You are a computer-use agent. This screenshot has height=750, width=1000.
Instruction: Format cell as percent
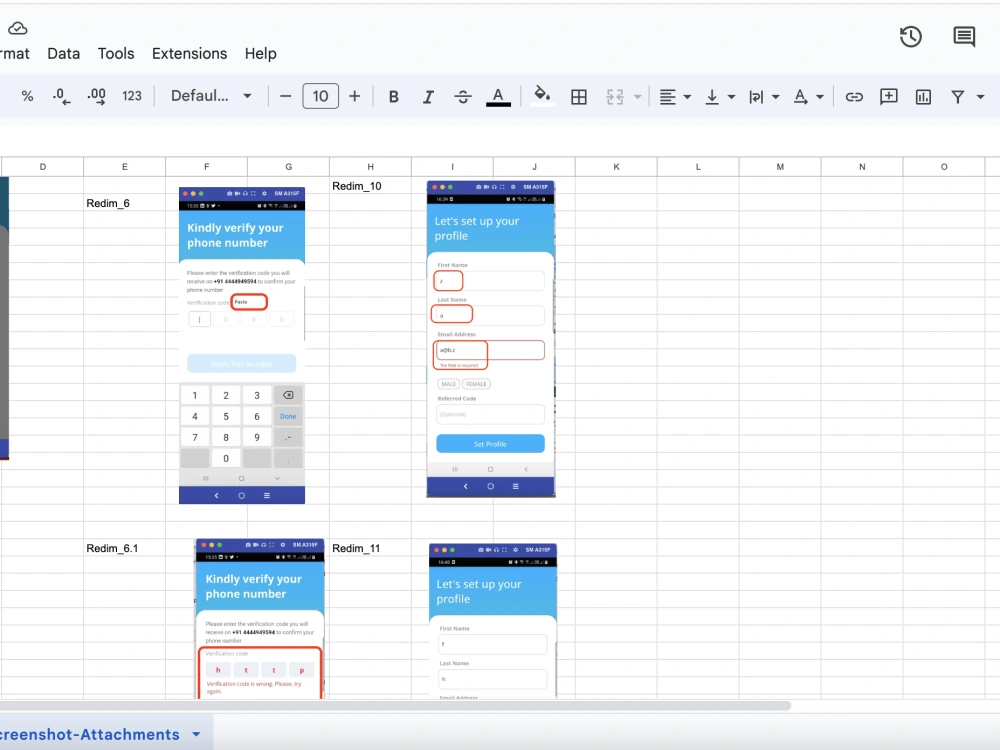coord(27,96)
